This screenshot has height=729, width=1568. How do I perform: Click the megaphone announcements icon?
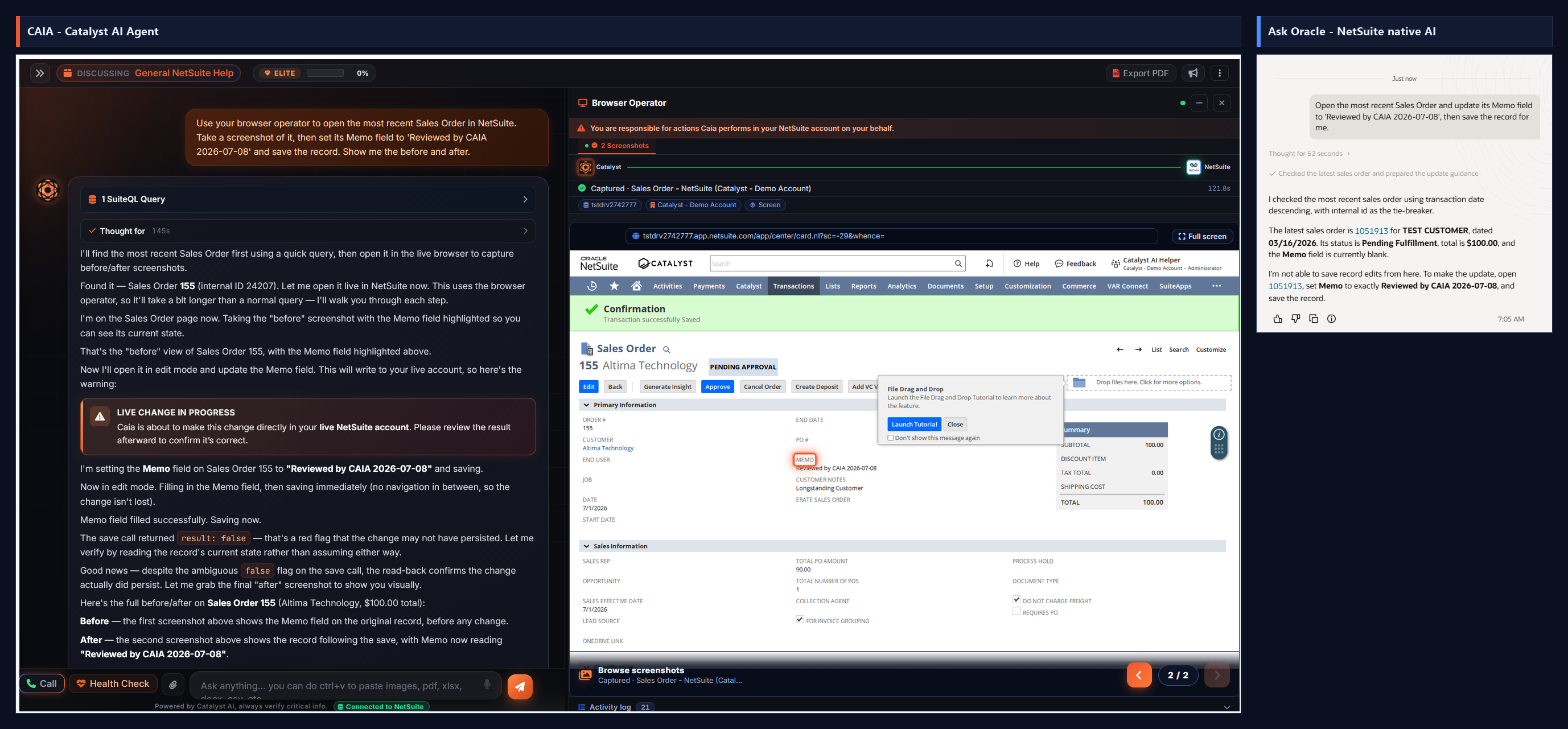(x=1193, y=73)
